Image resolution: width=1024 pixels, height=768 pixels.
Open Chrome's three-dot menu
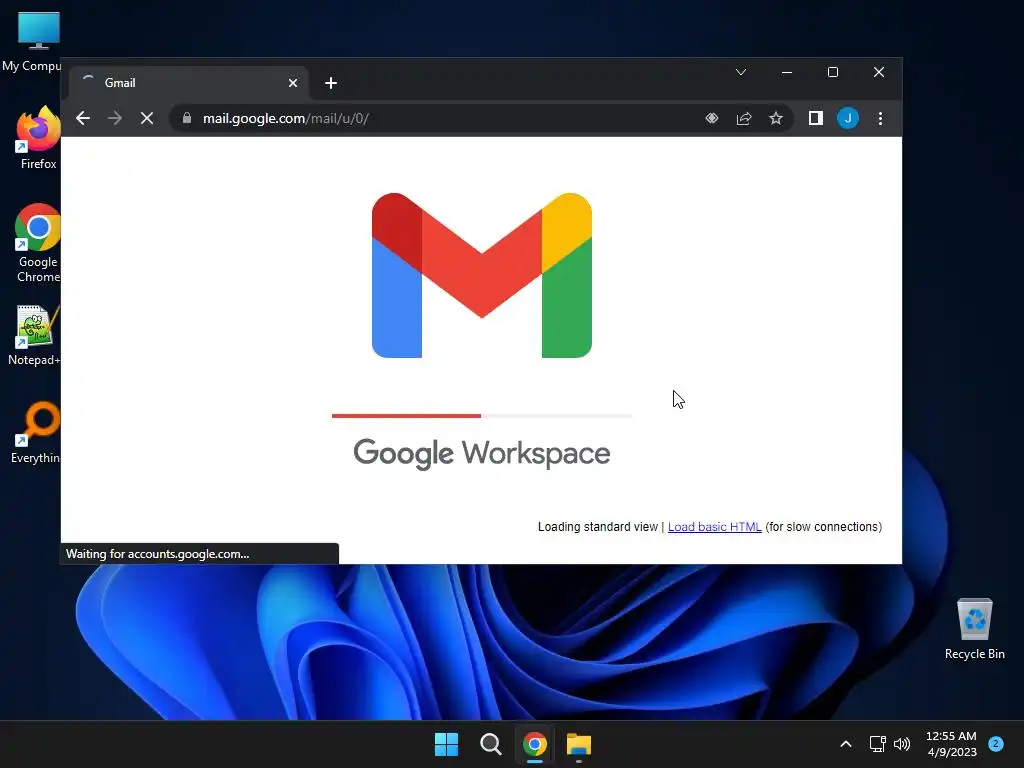[880, 118]
